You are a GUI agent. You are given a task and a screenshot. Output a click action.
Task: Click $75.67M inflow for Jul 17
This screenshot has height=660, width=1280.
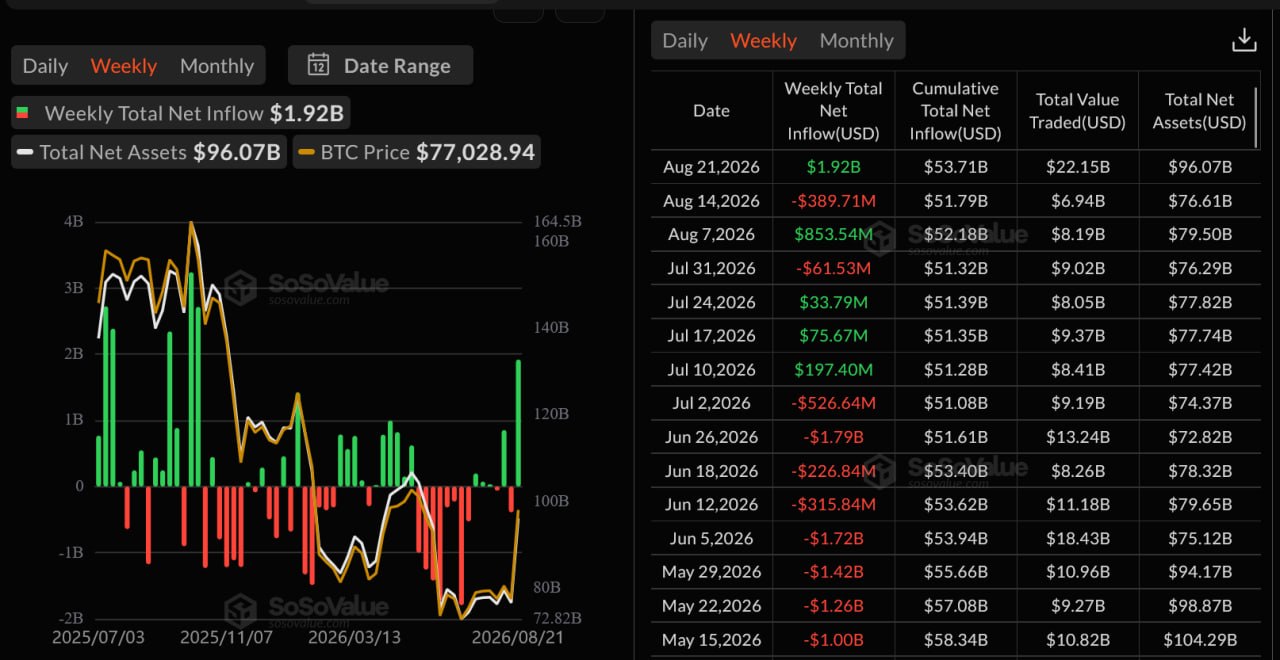[x=833, y=336]
